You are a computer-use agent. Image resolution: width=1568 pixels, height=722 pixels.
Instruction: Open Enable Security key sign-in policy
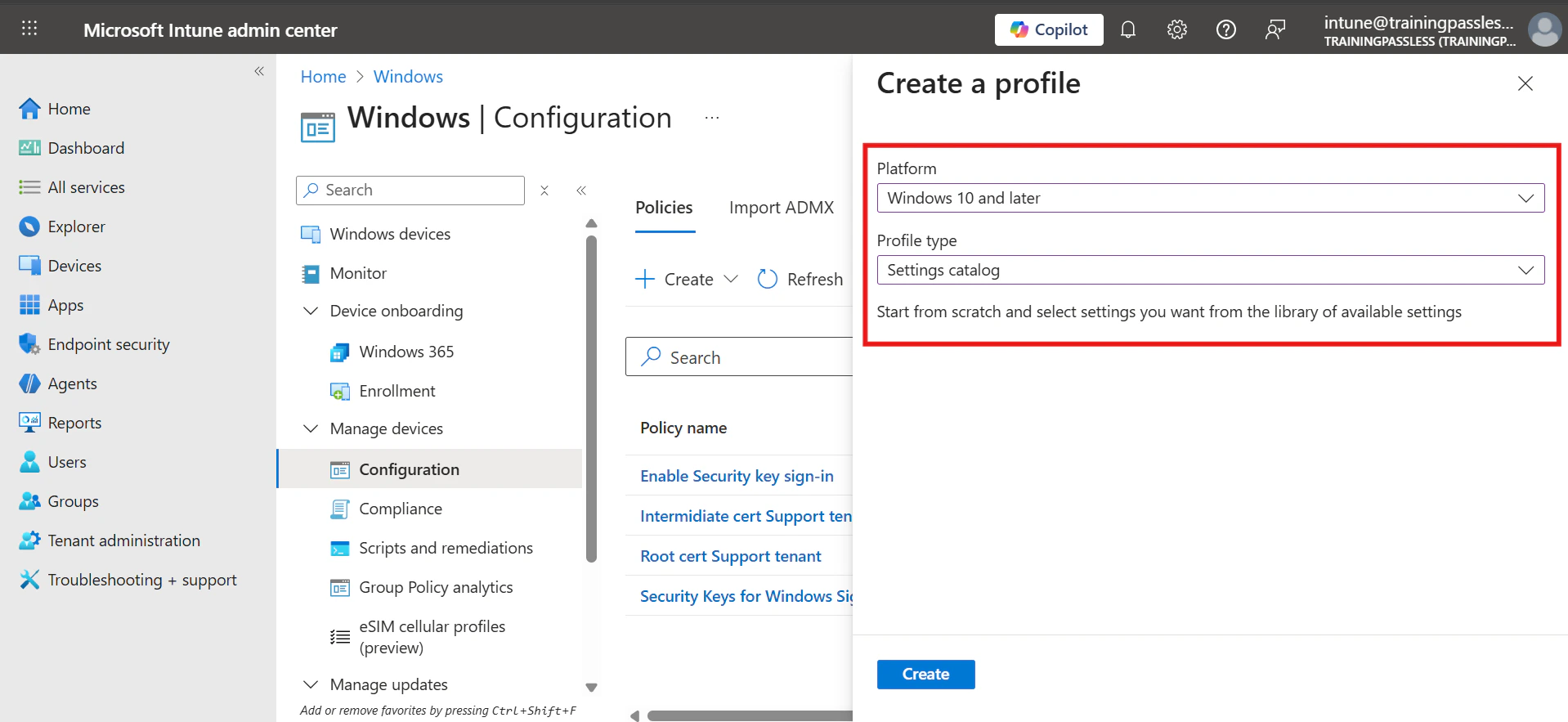(737, 476)
